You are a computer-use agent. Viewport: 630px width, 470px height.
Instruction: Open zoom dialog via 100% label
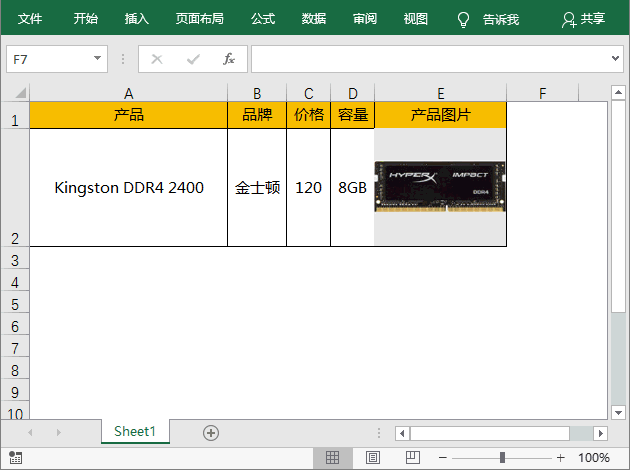[593, 458]
